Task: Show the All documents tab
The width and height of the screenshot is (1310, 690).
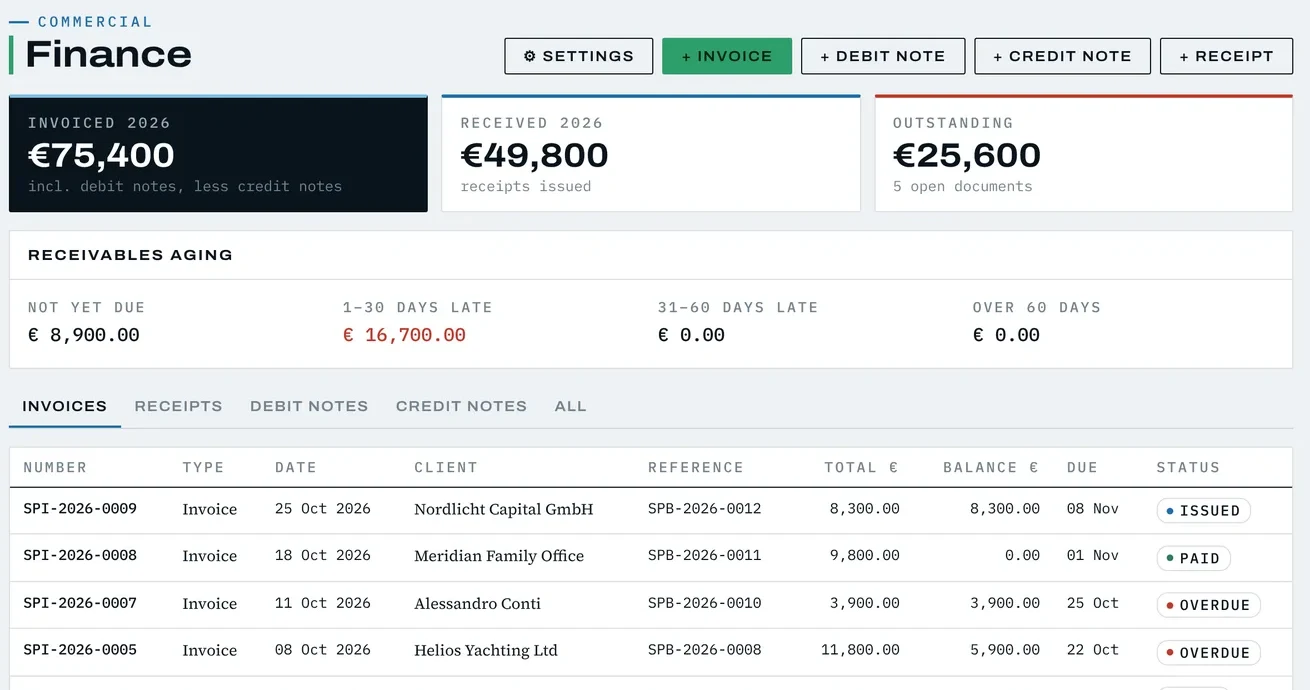Action: (570, 406)
